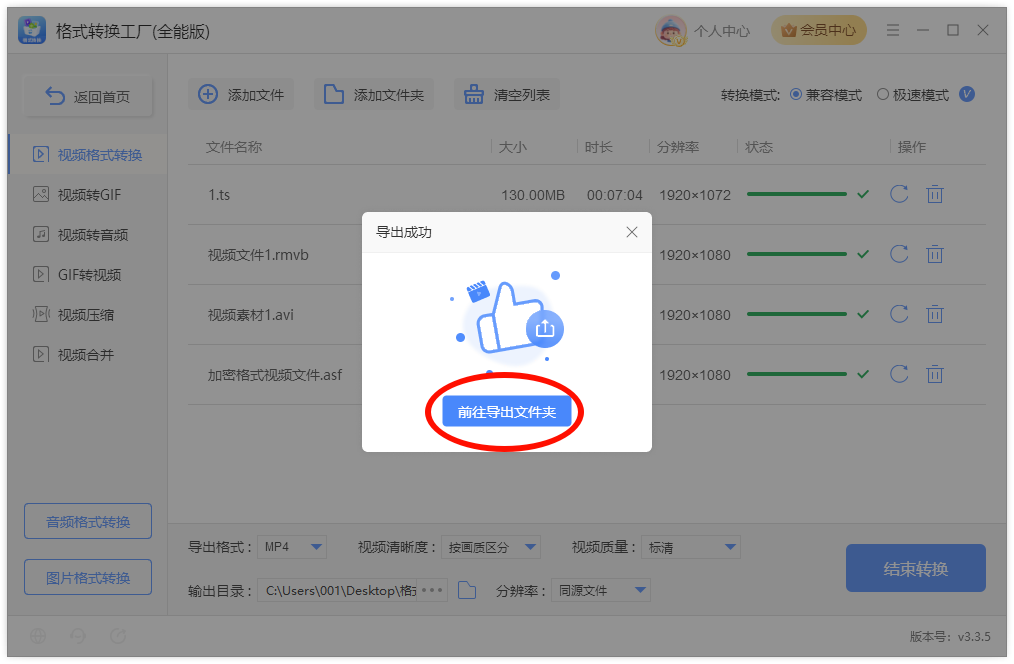Click trash icon for 加密格式视频文件.asf

[934, 374]
